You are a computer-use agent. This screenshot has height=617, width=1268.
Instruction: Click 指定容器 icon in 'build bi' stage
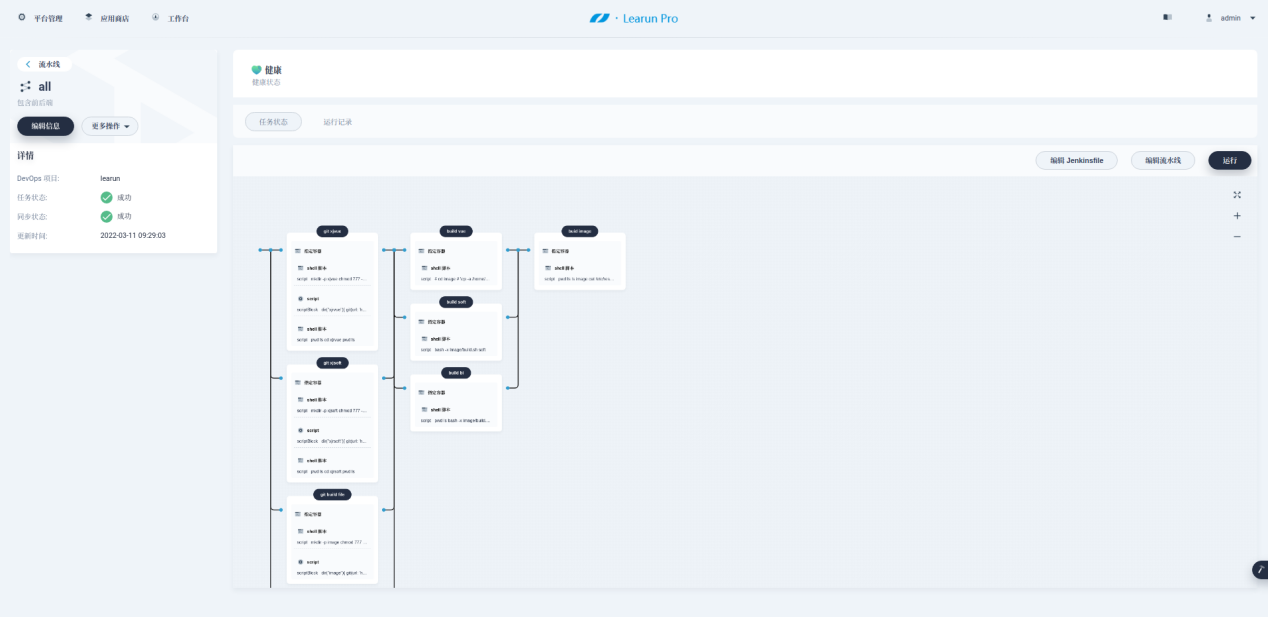coord(422,393)
